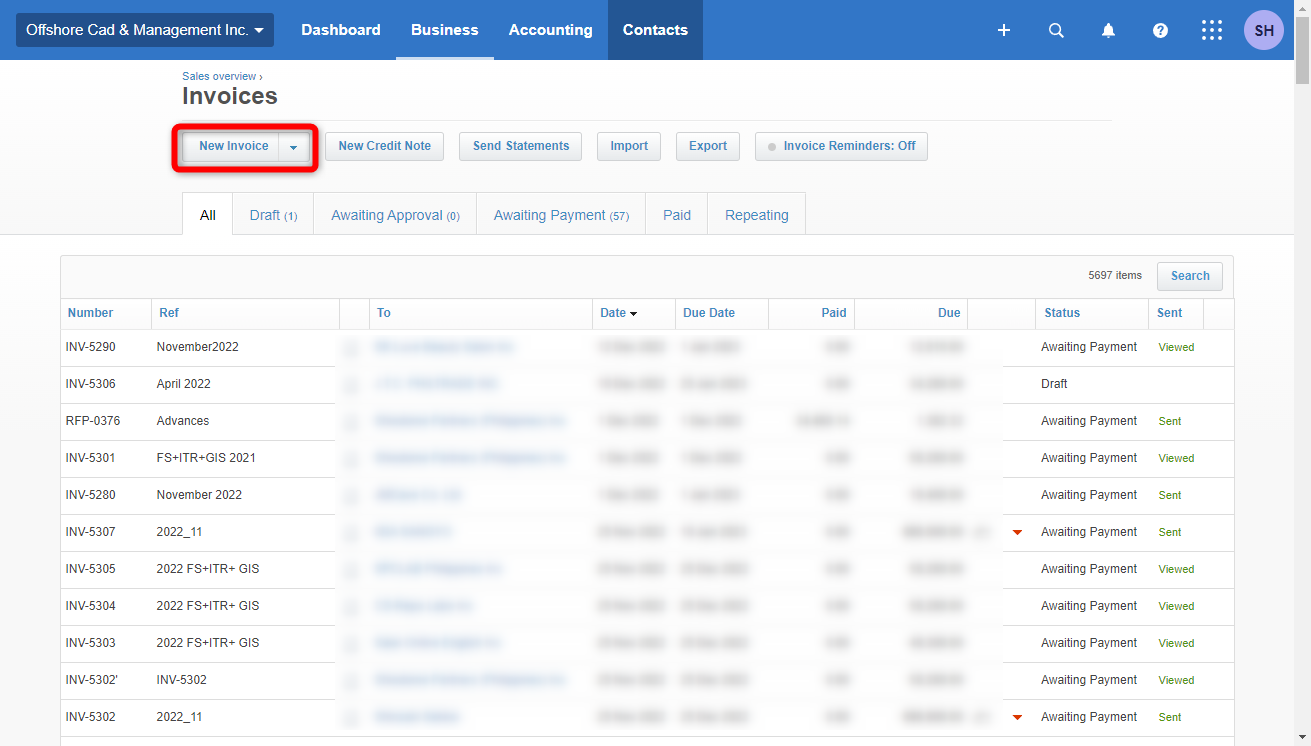
Task: Open the plus create-new icon
Action: pos(1004,30)
